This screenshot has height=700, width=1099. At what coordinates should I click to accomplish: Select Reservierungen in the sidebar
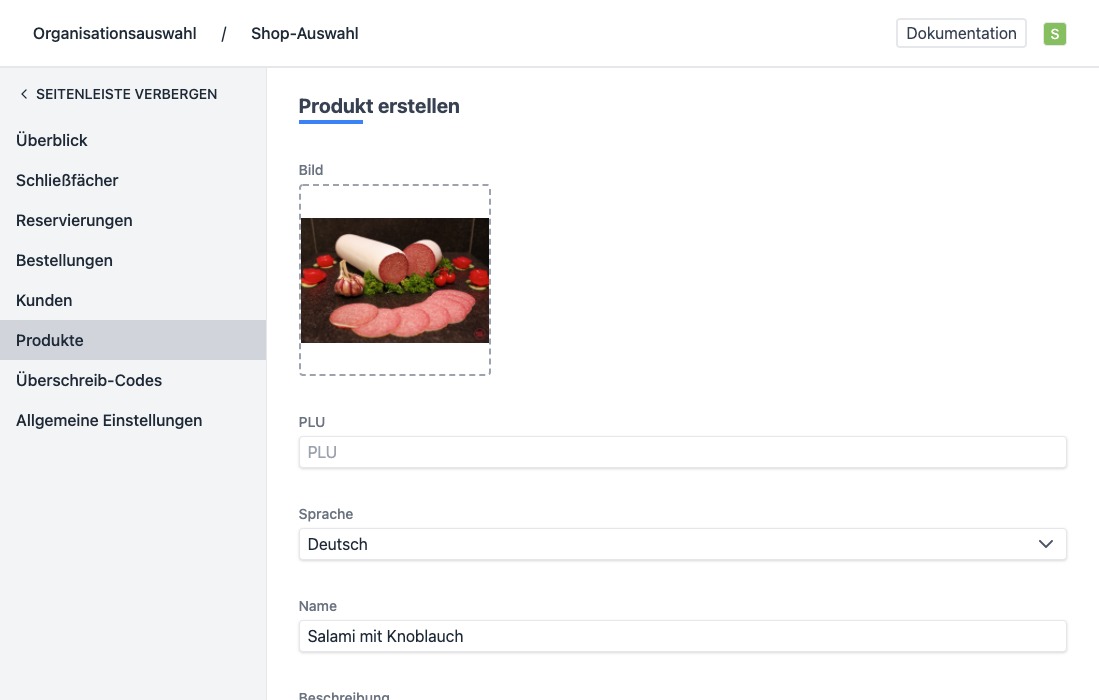pyautogui.click(x=74, y=220)
